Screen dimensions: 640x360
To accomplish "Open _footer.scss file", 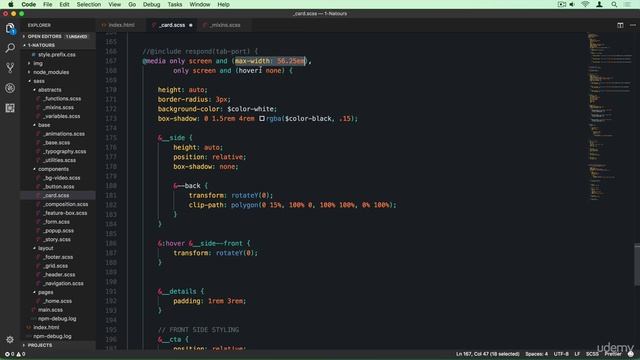I will 58,257.
